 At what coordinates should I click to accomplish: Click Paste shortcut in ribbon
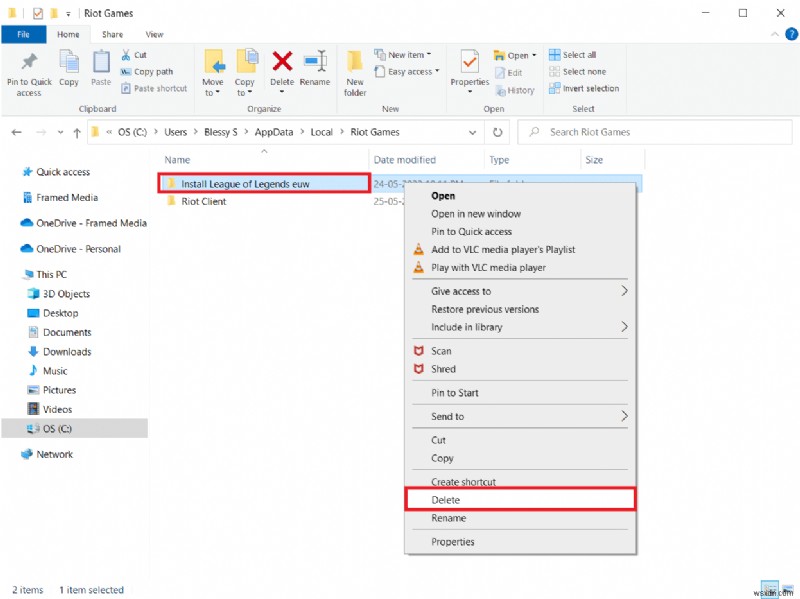[x=154, y=88]
